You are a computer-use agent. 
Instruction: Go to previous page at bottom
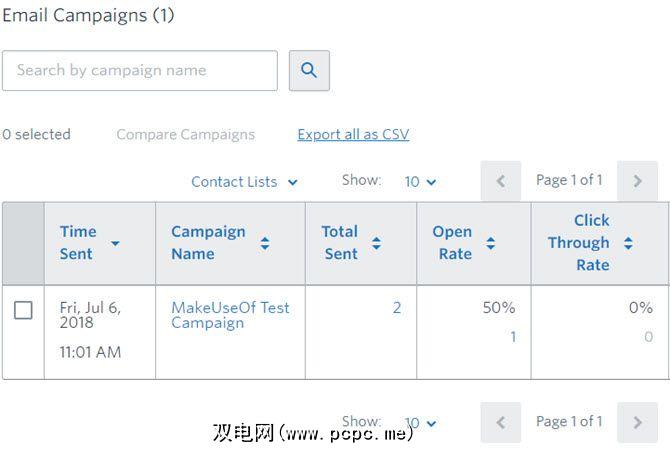pyautogui.click(x=501, y=422)
